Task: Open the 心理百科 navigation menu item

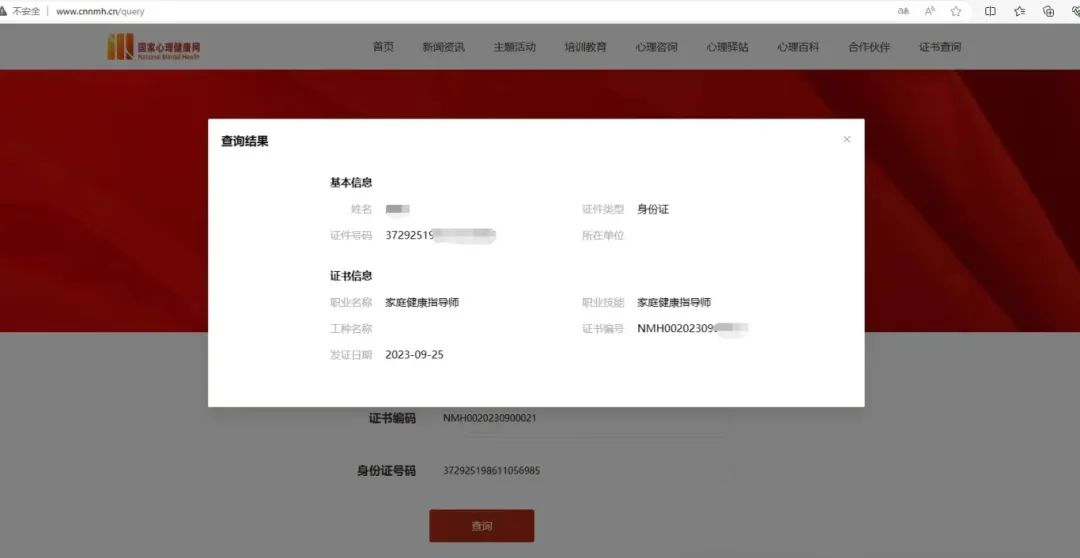Action: pos(798,47)
